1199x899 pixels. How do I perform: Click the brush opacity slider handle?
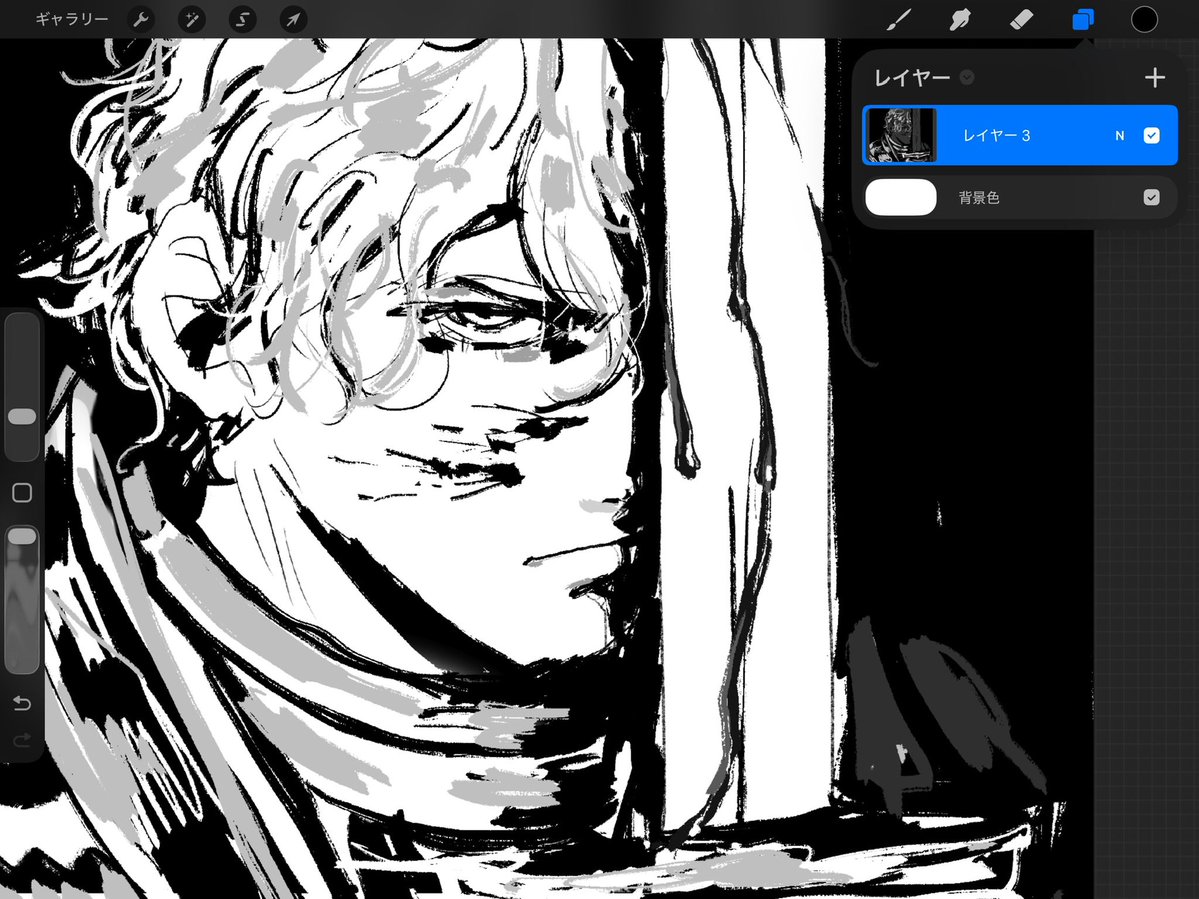21,536
